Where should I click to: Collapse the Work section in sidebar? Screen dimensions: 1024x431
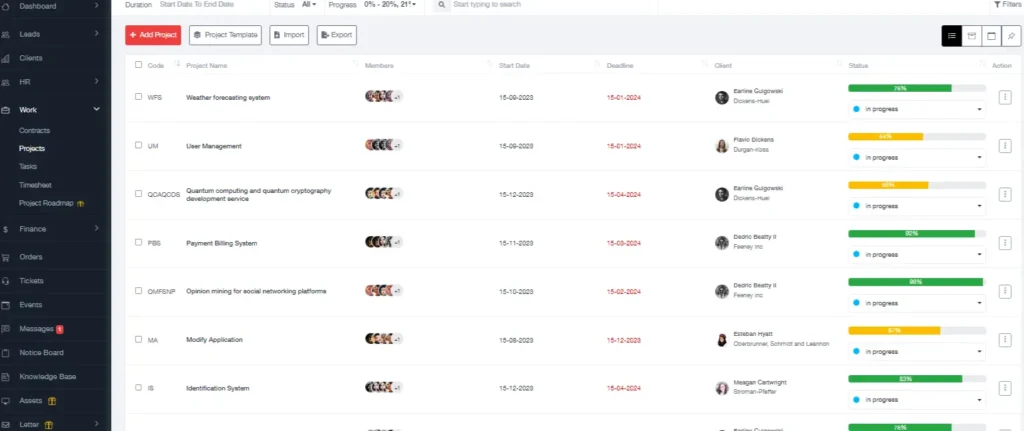[96, 110]
